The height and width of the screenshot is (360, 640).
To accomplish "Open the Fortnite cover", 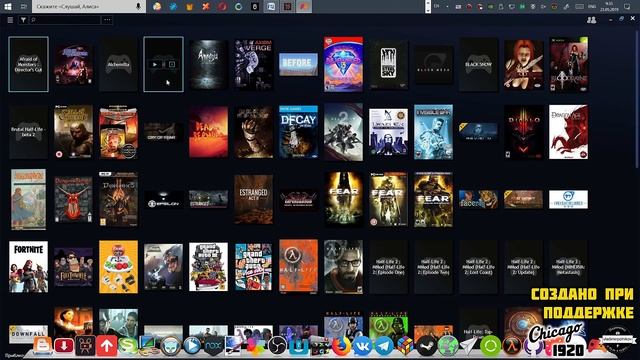I will coord(28,267).
